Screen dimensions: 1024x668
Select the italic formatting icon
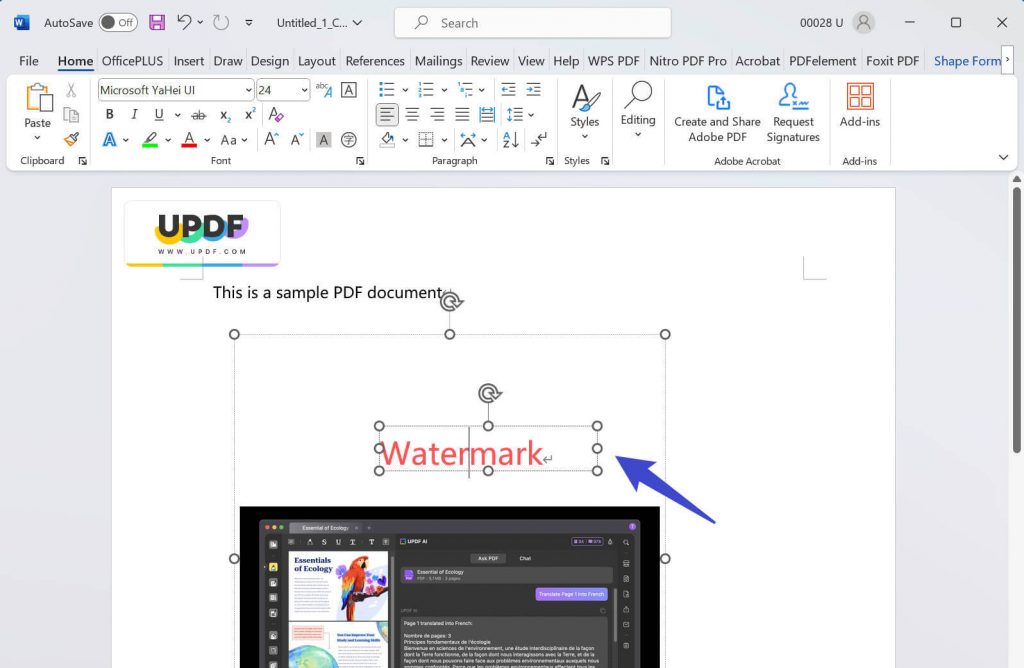(134, 114)
